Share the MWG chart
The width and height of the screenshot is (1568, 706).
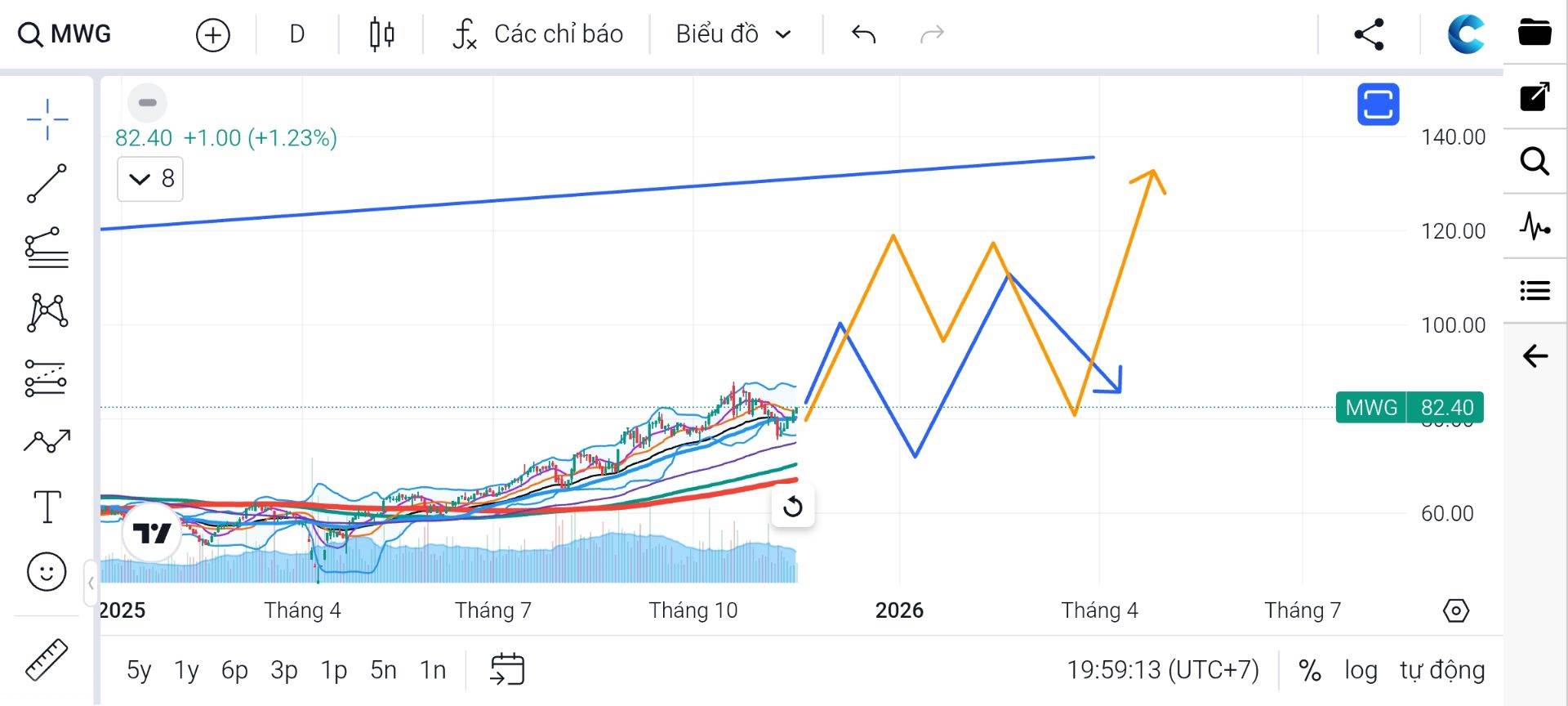1369,34
